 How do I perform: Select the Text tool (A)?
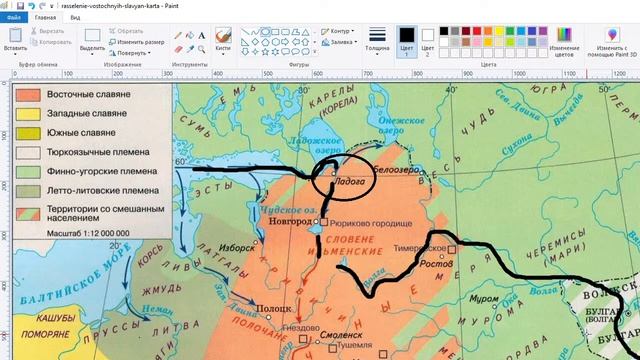(x=202, y=36)
